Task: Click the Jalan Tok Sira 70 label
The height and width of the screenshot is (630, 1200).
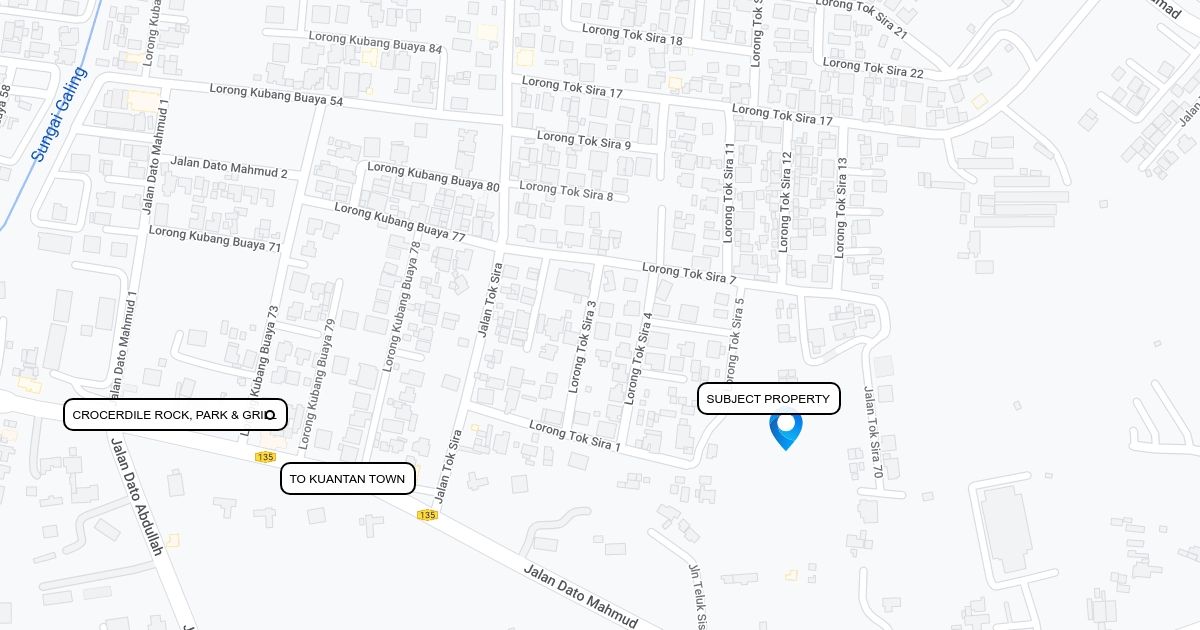Action: [872, 431]
